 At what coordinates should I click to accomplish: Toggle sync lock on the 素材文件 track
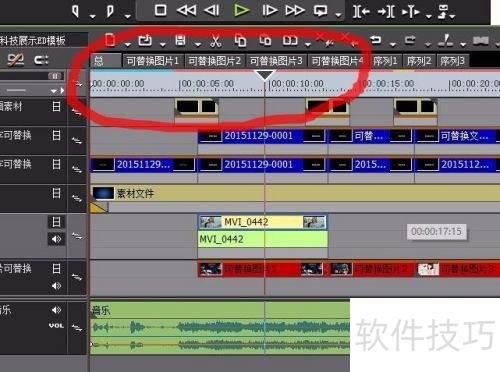[x=77, y=199]
